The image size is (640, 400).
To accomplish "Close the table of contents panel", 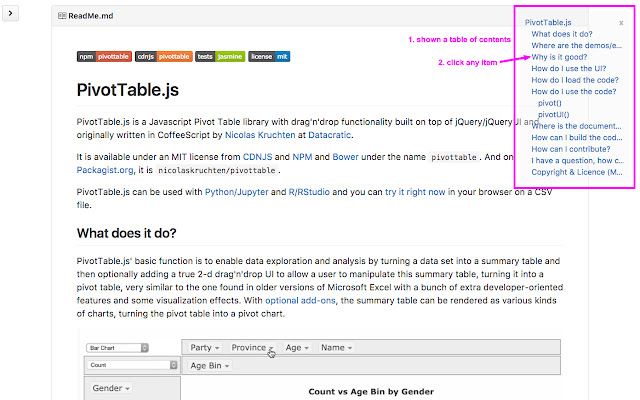I will 621,23.
